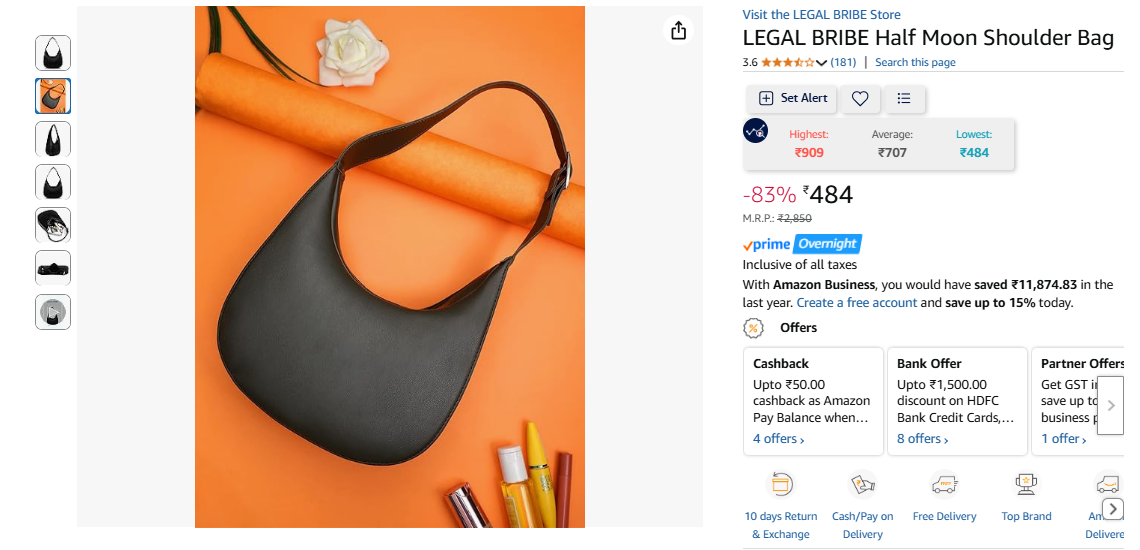1140x550 pixels.
Task: Select the first black bag thumbnail
Action: 53,53
